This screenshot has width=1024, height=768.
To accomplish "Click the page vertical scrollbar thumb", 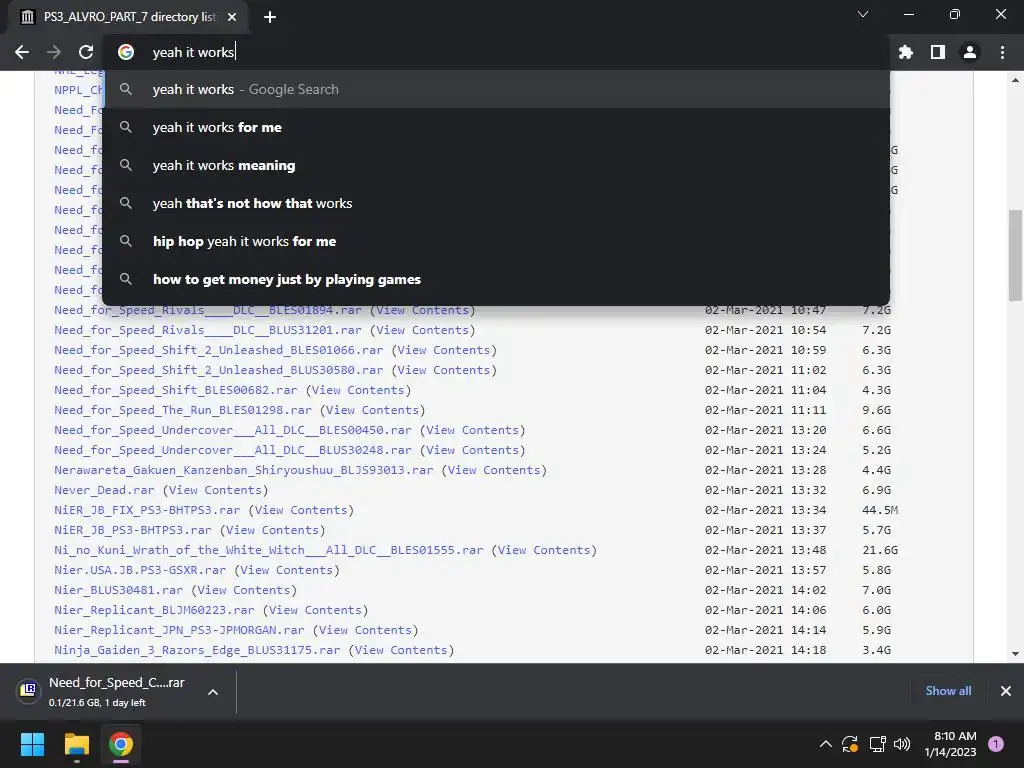I will tap(1015, 255).
